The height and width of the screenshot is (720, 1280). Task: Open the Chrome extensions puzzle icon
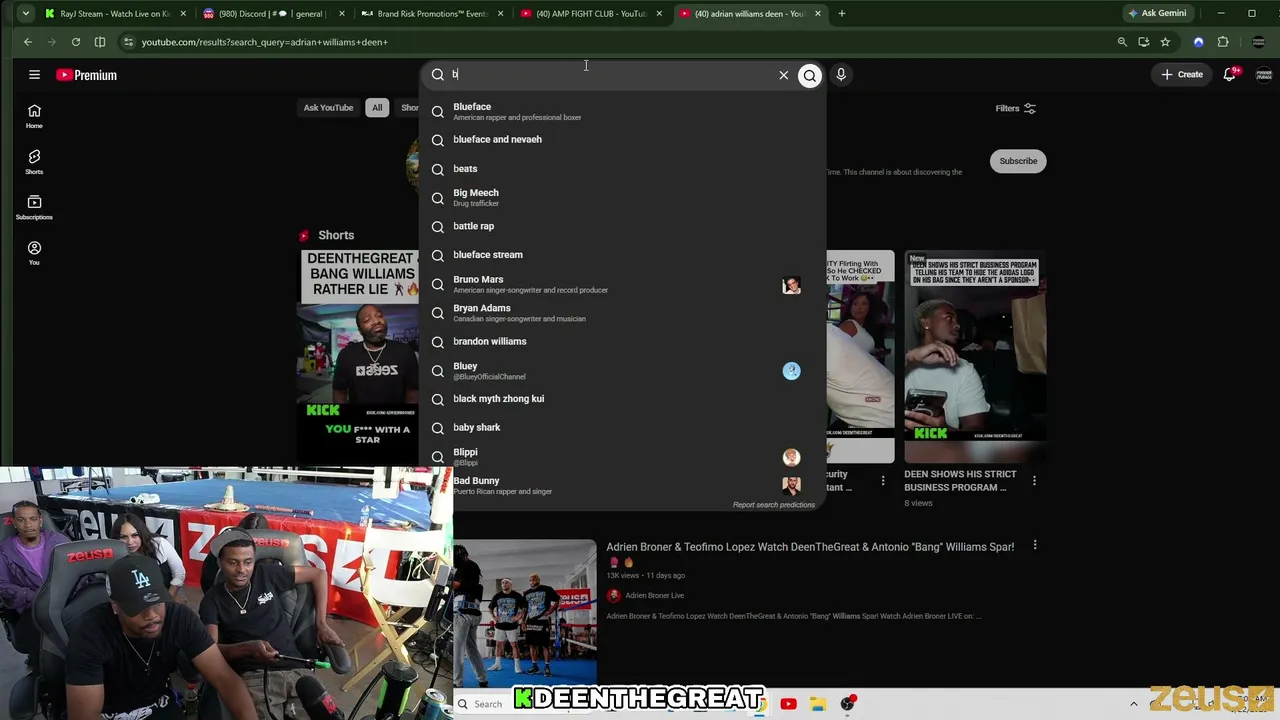(1223, 42)
